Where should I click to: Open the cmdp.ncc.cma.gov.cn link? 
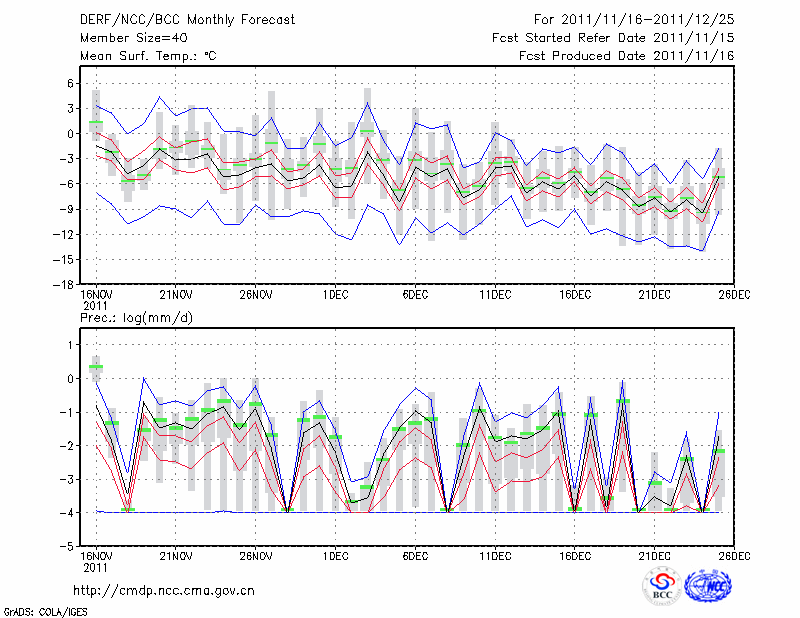click(165, 590)
